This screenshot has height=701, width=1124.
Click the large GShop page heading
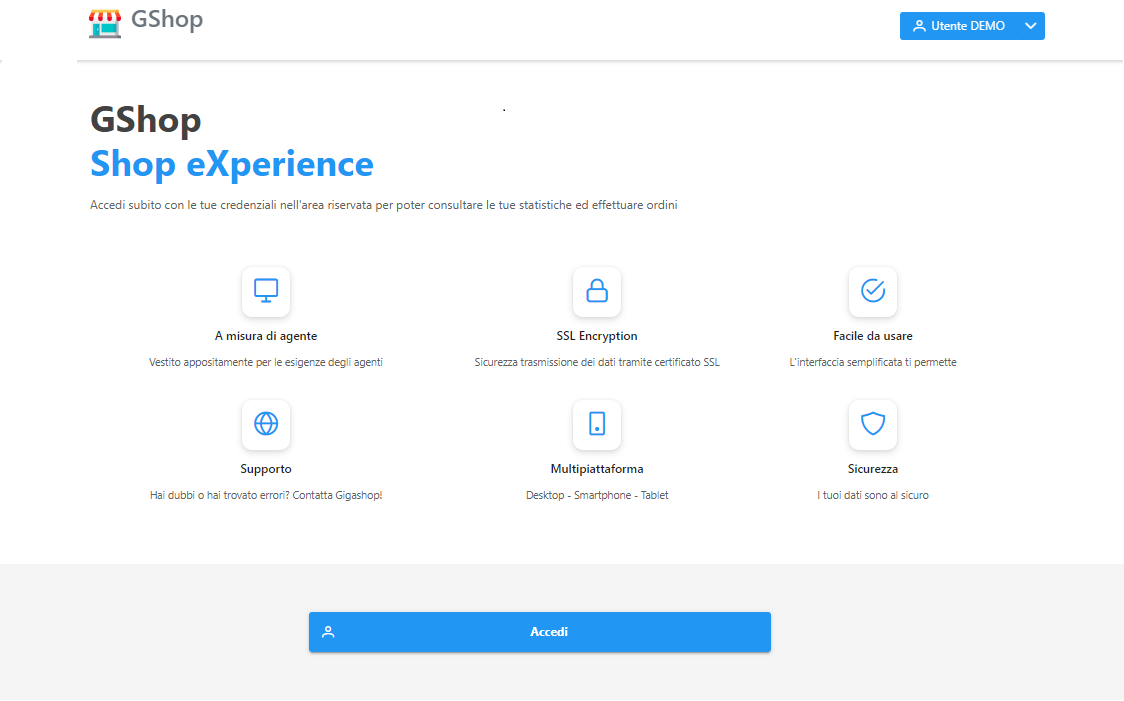click(x=146, y=120)
